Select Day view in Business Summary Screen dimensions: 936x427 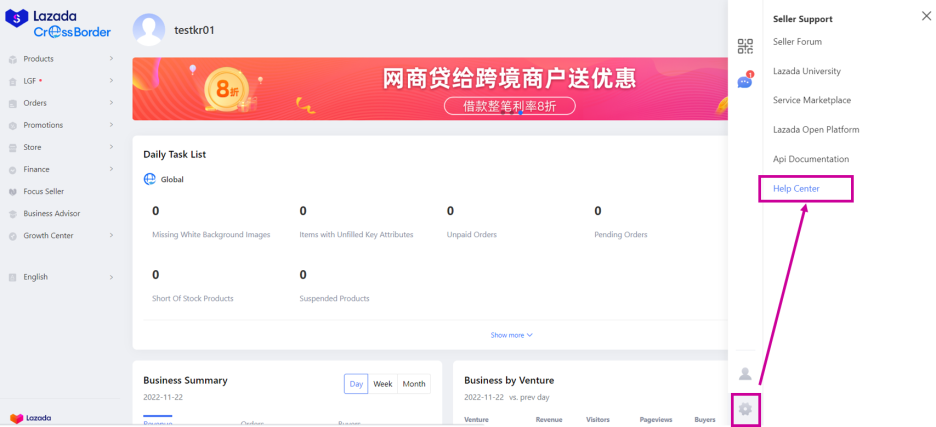click(x=356, y=384)
